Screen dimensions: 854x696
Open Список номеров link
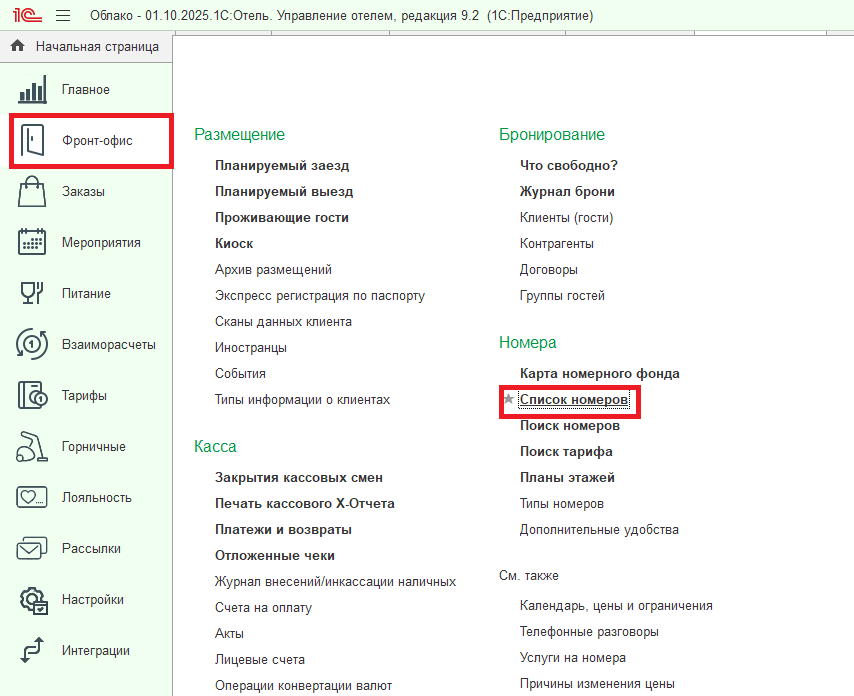574,400
